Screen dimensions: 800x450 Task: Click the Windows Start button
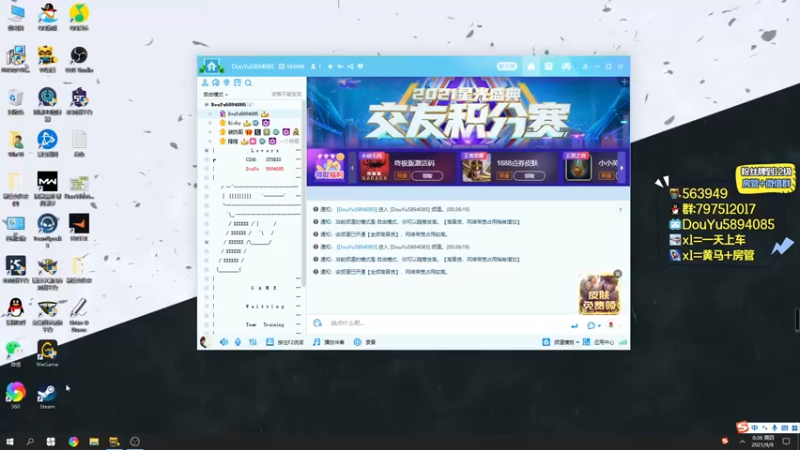(x=9, y=441)
